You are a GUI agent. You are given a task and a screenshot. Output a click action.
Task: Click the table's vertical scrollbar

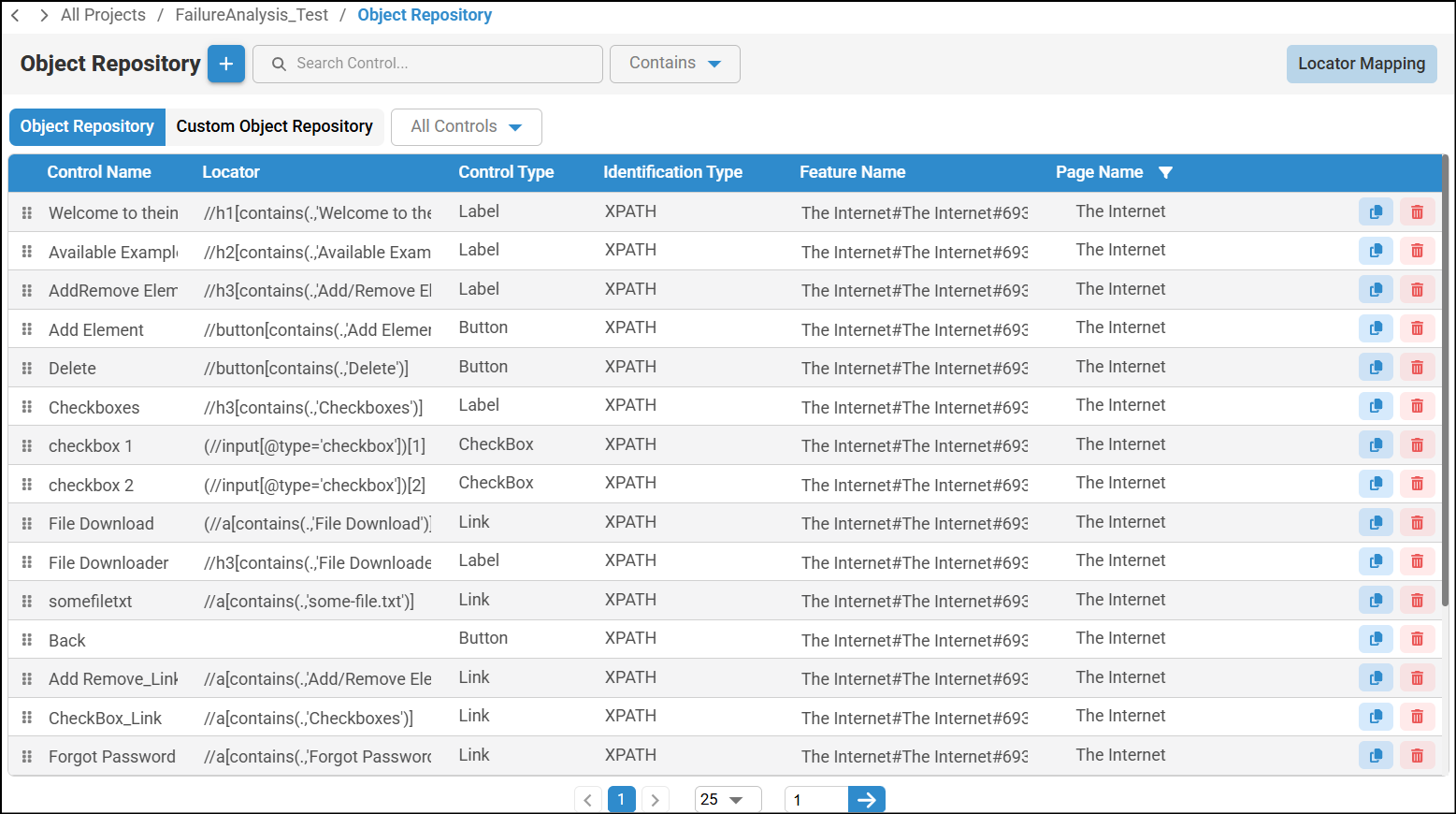tap(1445, 380)
